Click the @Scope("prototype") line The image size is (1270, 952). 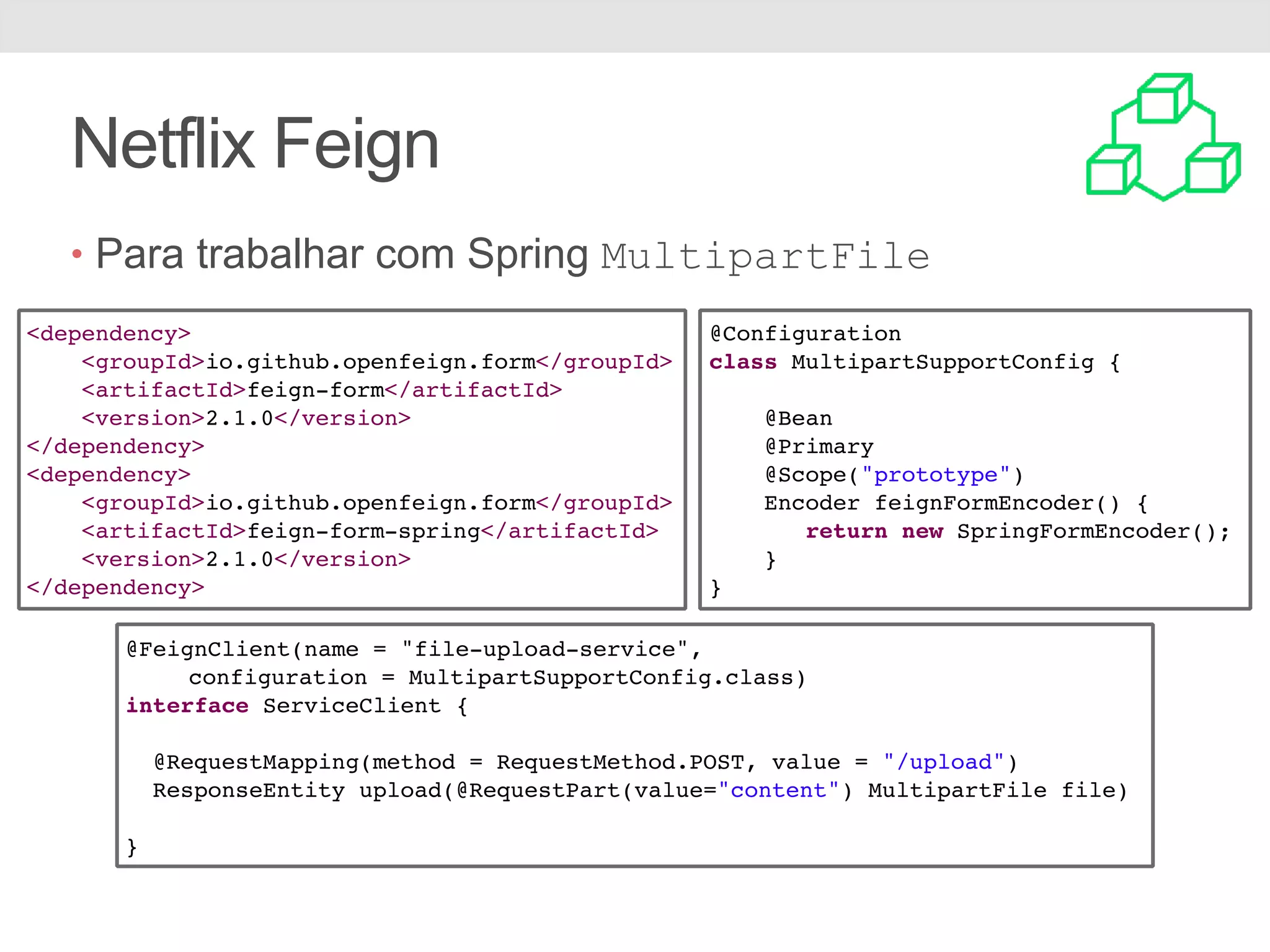coord(894,475)
